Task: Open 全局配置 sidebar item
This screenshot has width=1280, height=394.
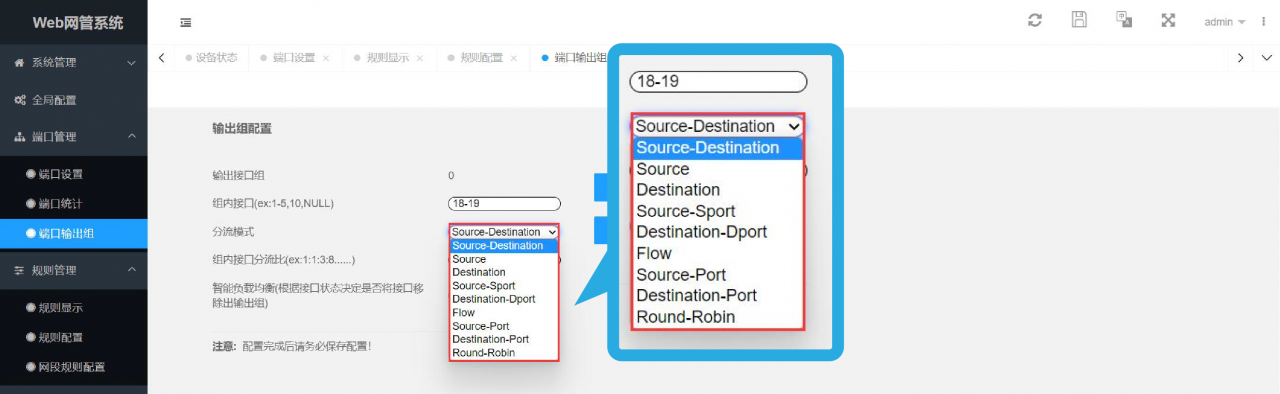Action: 73,100
